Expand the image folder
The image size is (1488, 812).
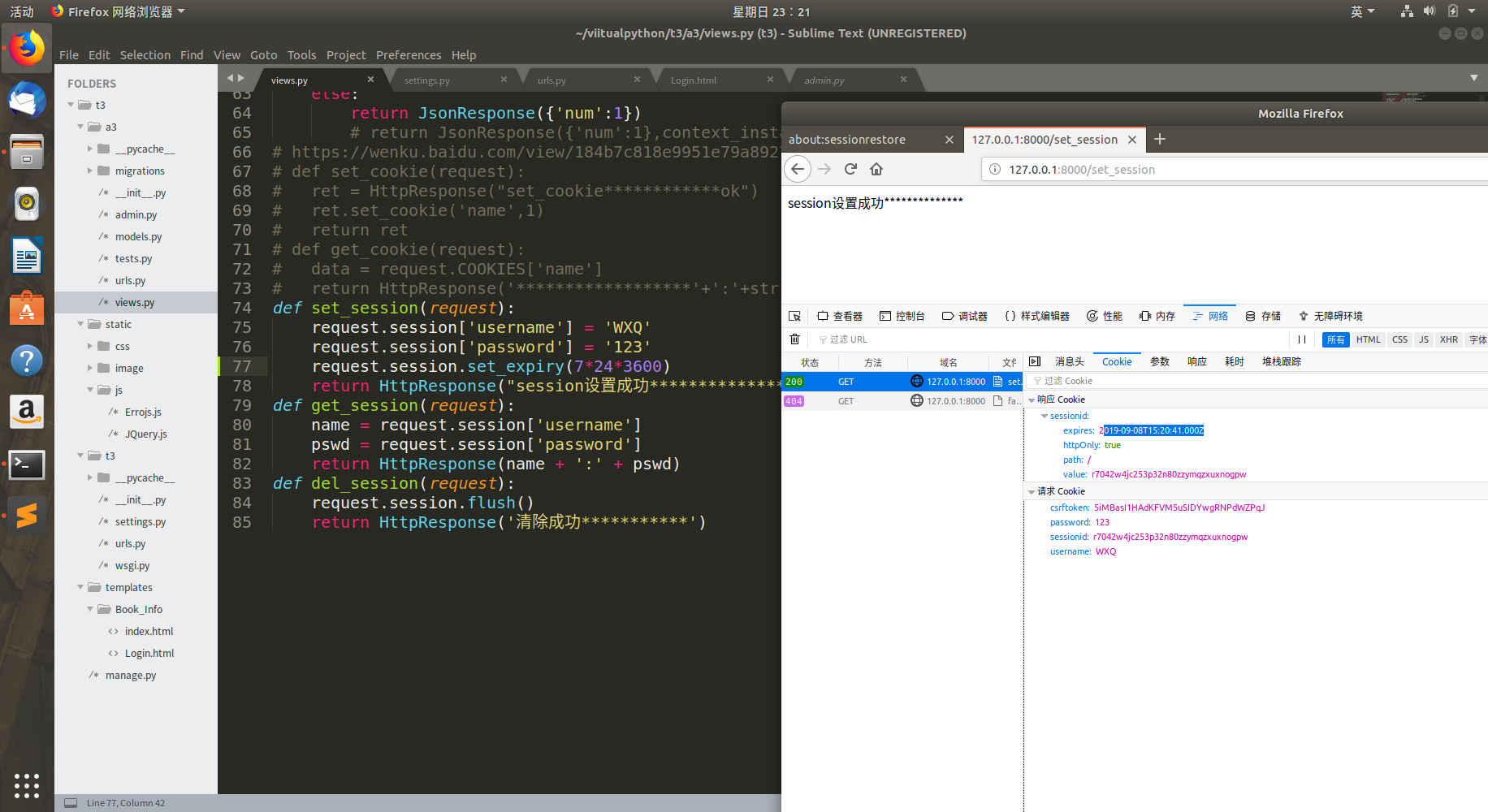coord(90,368)
